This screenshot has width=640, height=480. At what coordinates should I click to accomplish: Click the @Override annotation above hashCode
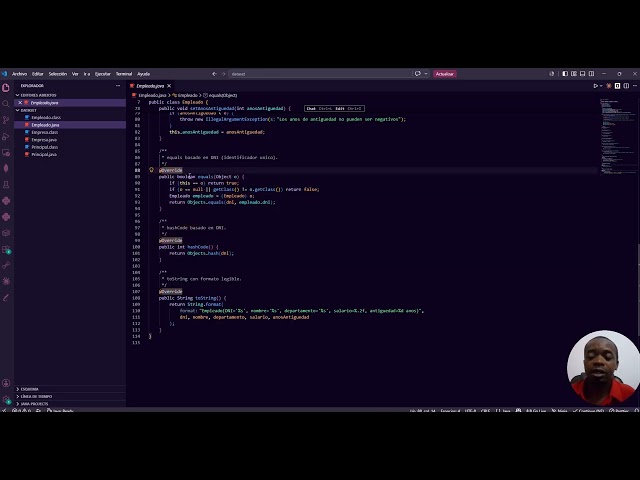click(171, 240)
